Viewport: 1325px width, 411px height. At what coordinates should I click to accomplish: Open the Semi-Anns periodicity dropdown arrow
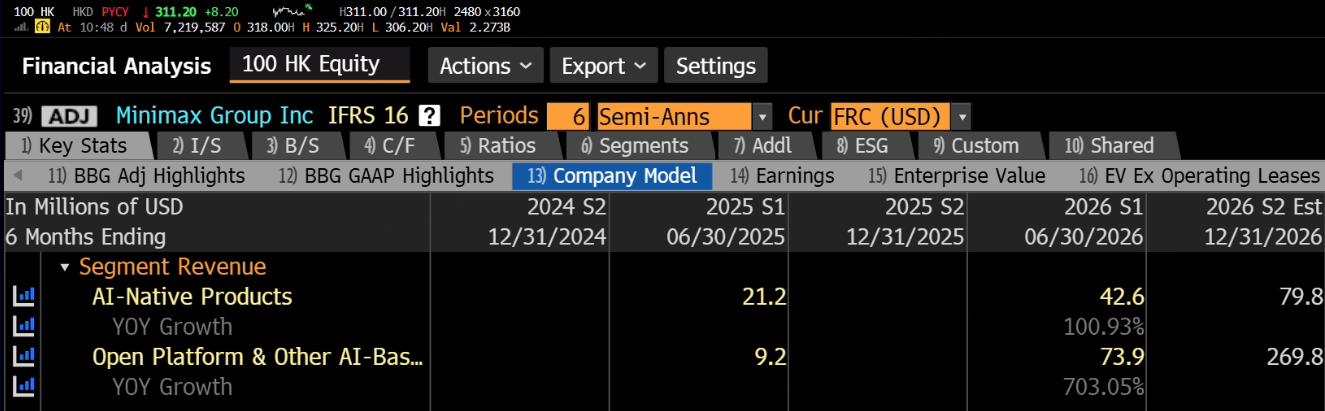pos(762,116)
